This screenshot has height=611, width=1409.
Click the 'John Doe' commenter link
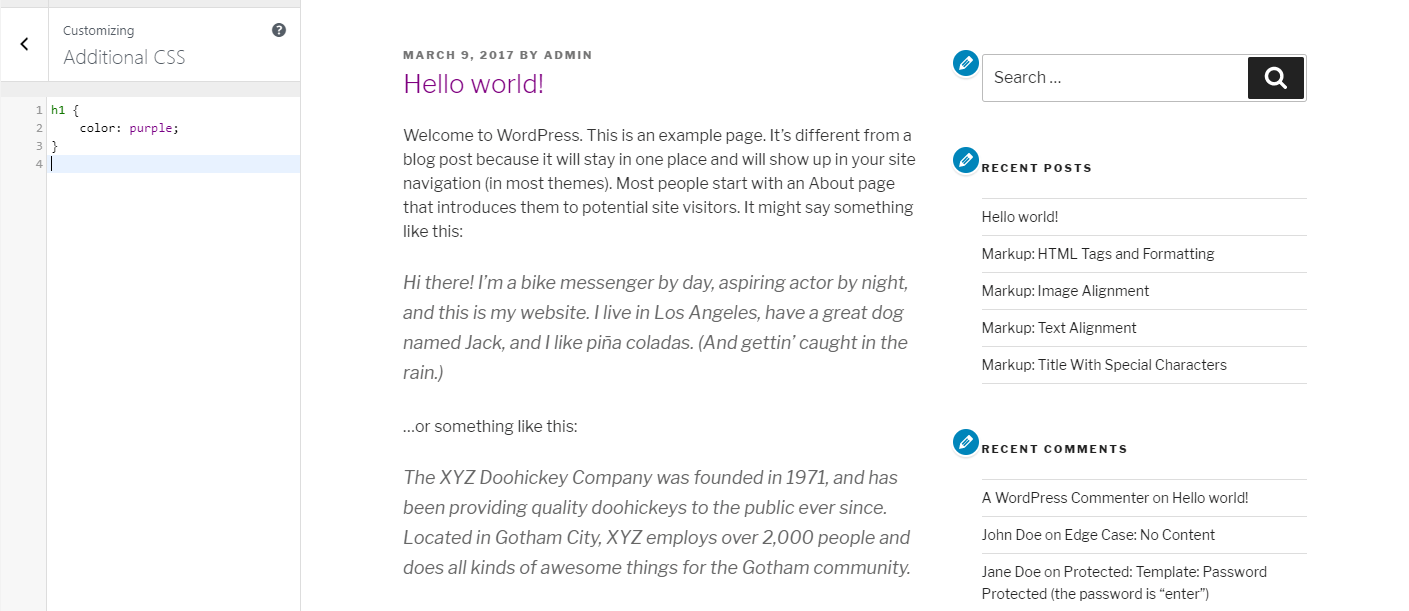1011,534
